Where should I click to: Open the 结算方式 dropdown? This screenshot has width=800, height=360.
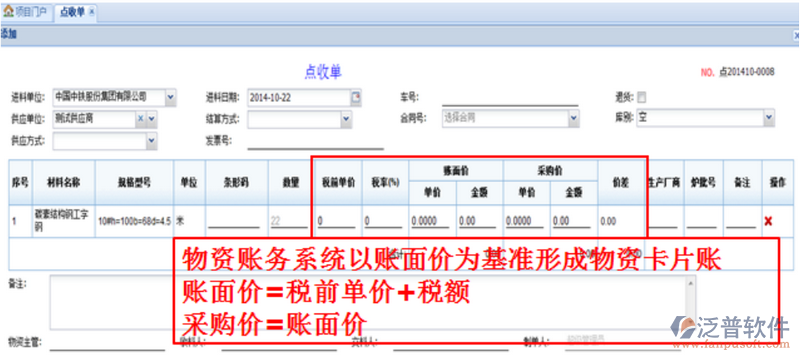click(x=346, y=119)
